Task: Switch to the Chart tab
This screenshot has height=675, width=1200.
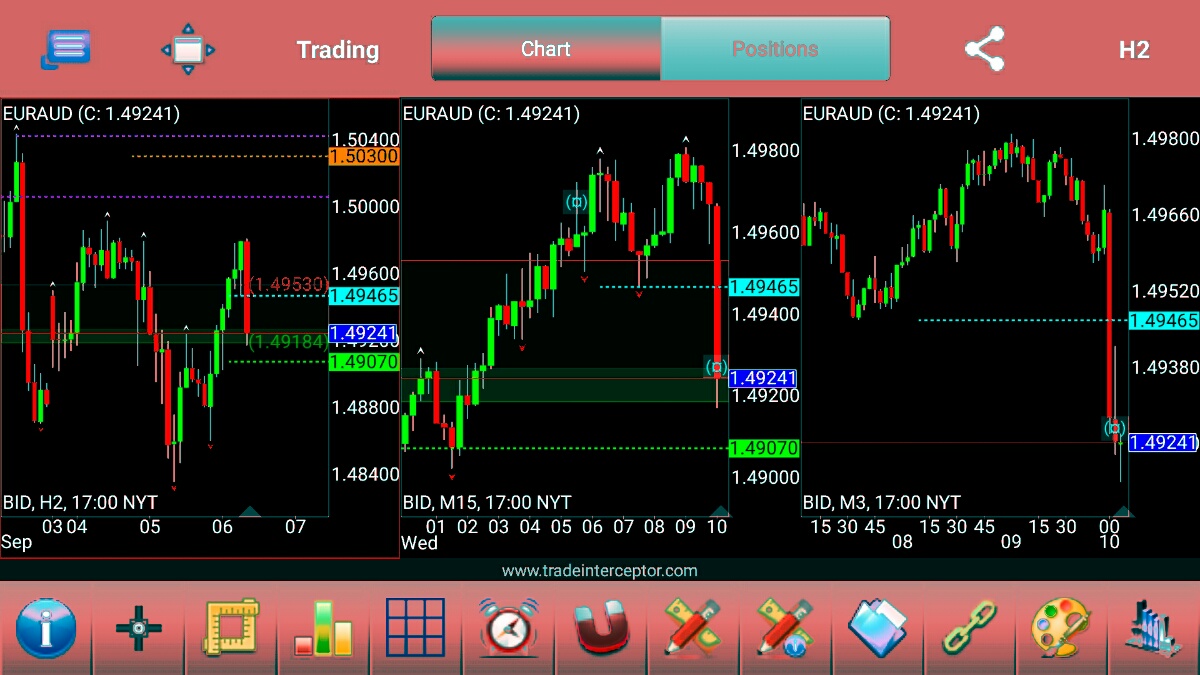Action: click(546, 48)
